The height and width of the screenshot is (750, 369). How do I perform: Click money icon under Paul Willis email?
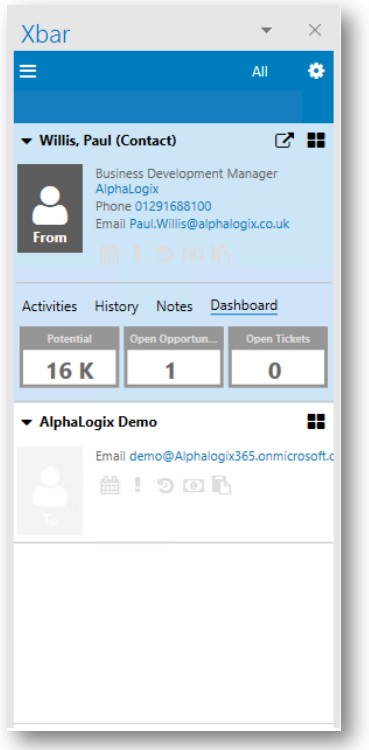193,255
